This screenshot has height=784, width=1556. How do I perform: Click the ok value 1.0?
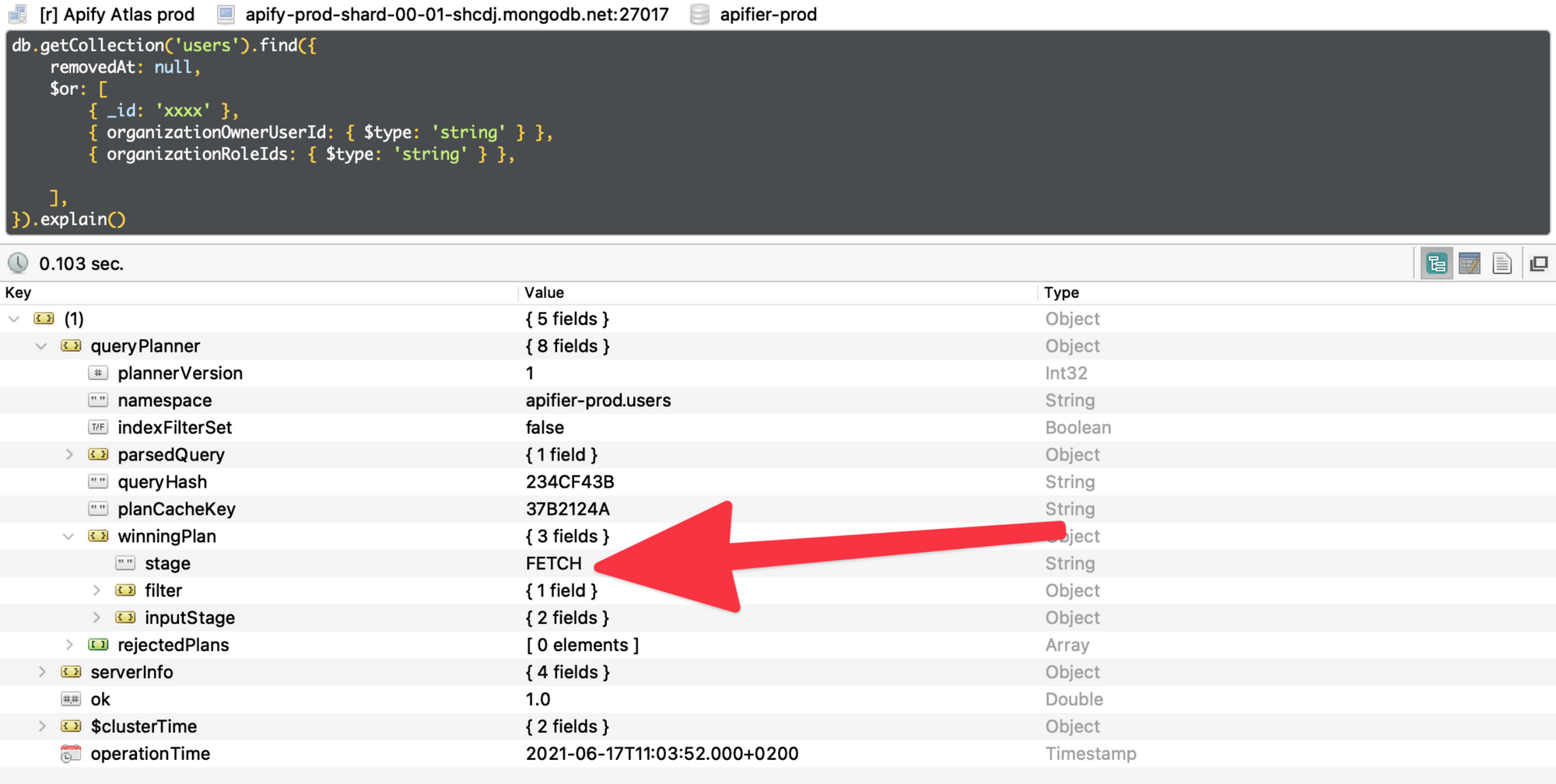(538, 699)
